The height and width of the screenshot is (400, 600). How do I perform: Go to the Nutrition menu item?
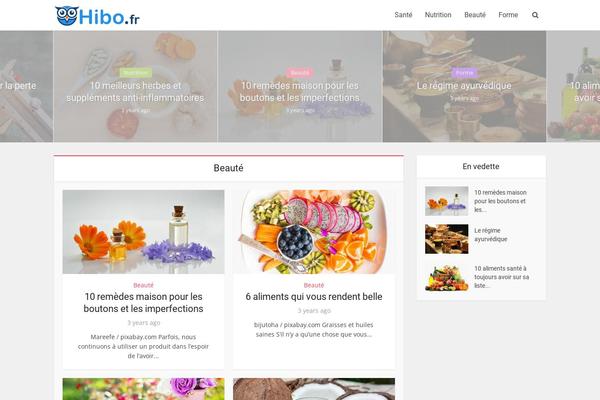(x=438, y=15)
